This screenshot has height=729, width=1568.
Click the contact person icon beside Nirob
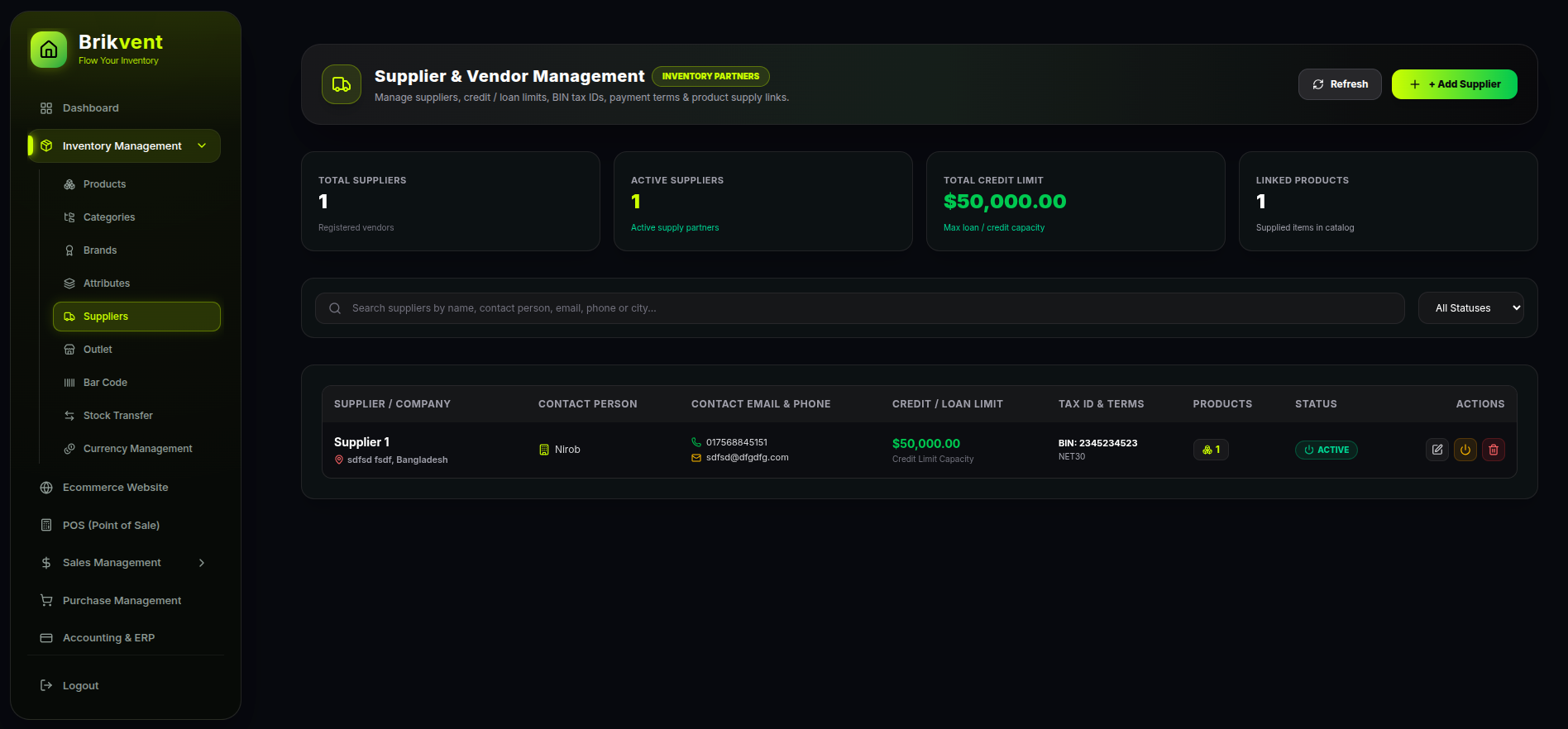click(x=544, y=450)
